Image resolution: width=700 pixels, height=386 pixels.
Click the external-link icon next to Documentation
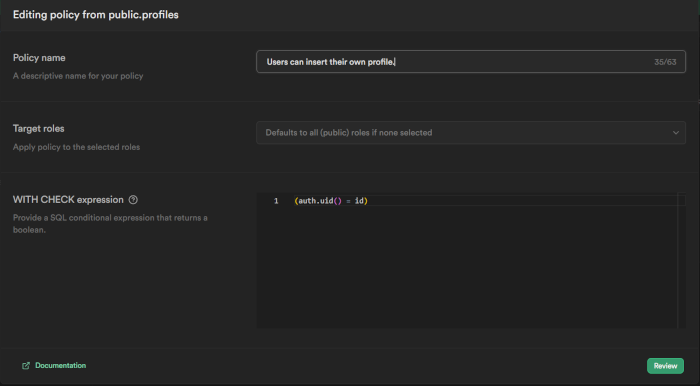click(26, 365)
